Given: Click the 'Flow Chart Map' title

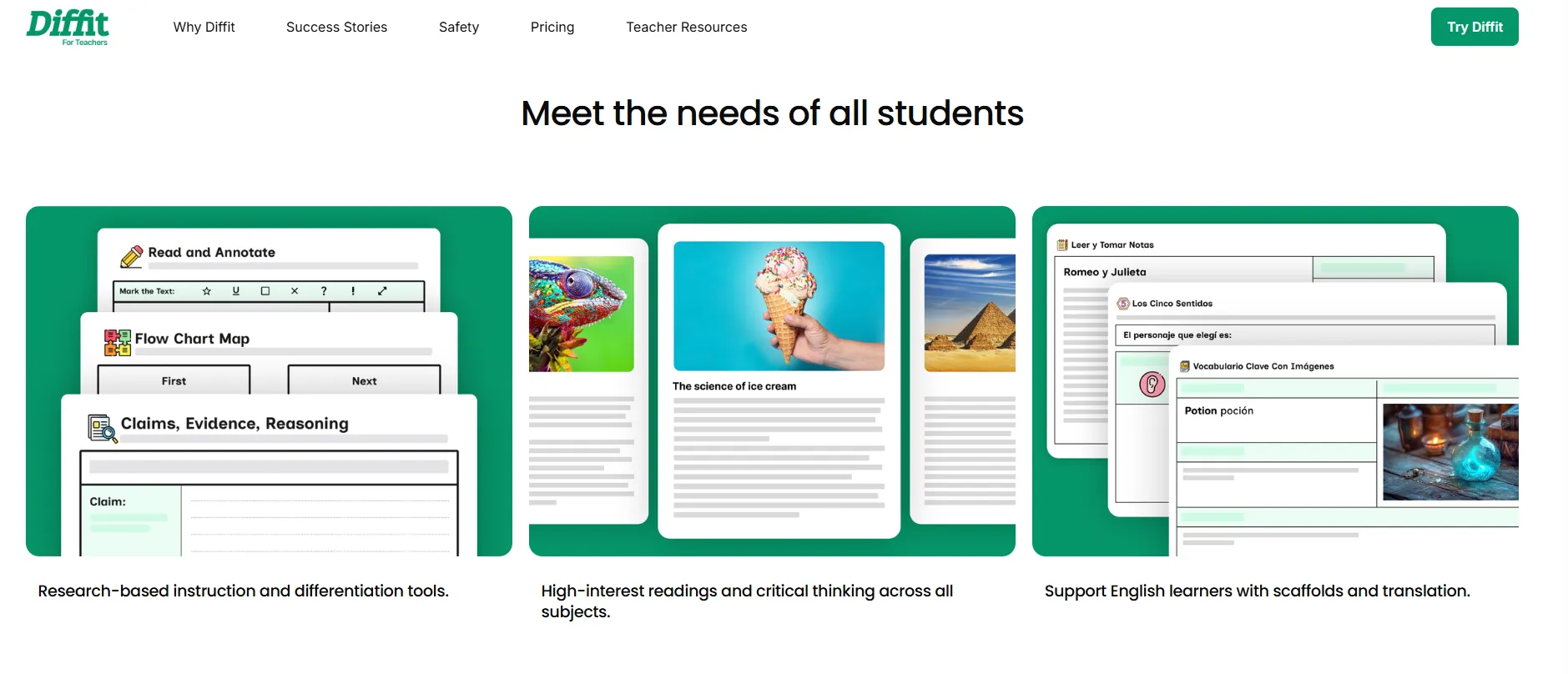Looking at the screenshot, I should [x=192, y=339].
